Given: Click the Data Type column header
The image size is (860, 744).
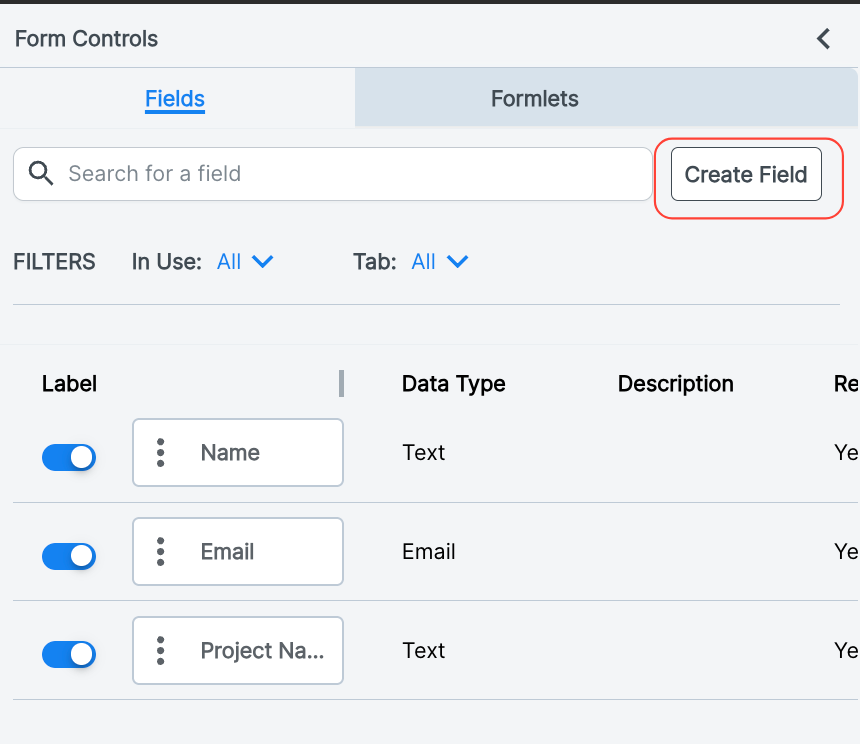Looking at the screenshot, I should click(454, 384).
